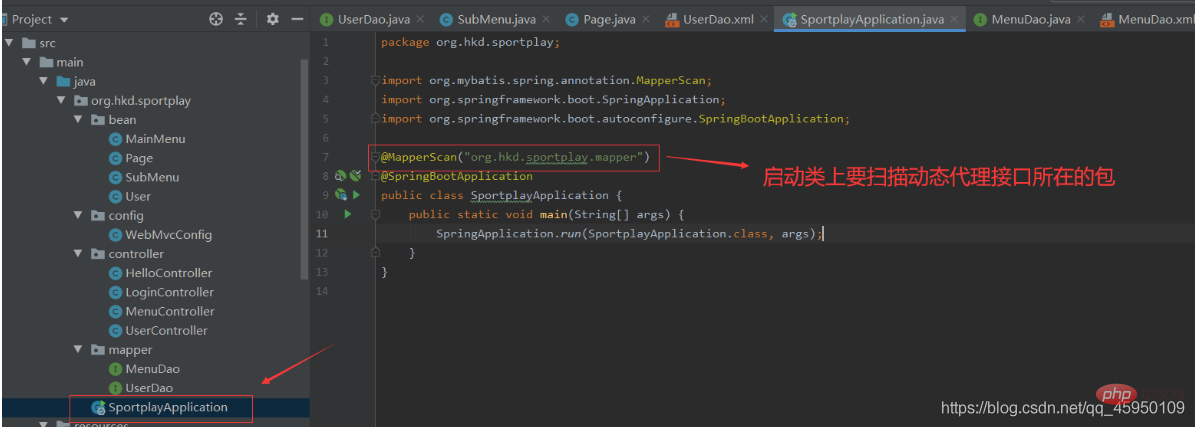Collapse the config package
Screen dimensions: 1195x427
point(78,216)
